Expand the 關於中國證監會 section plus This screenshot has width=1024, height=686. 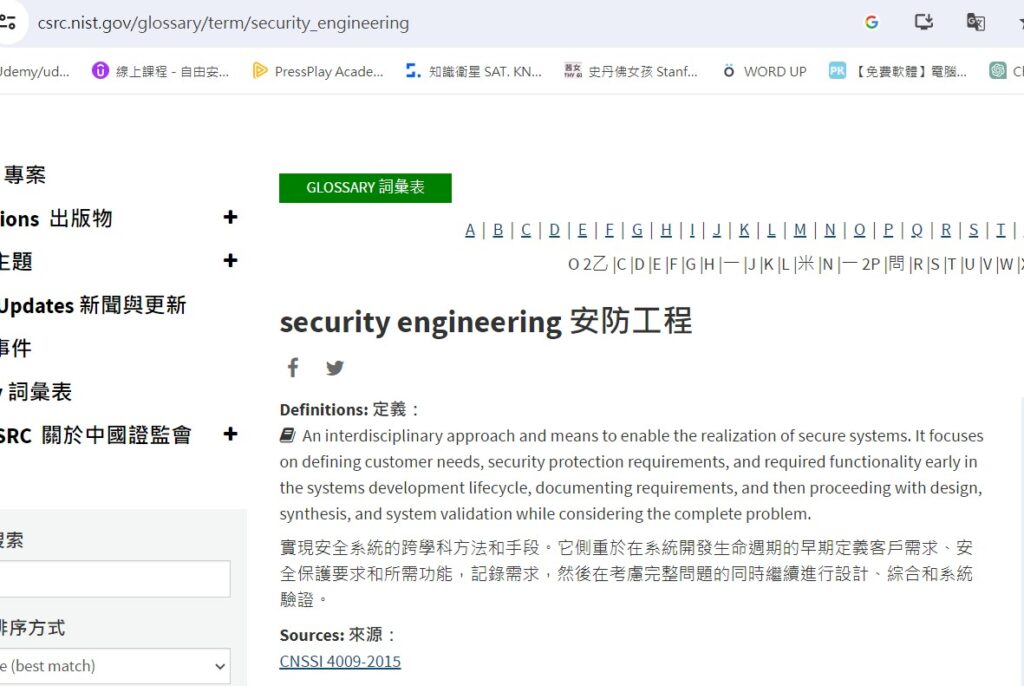pyautogui.click(x=230, y=434)
